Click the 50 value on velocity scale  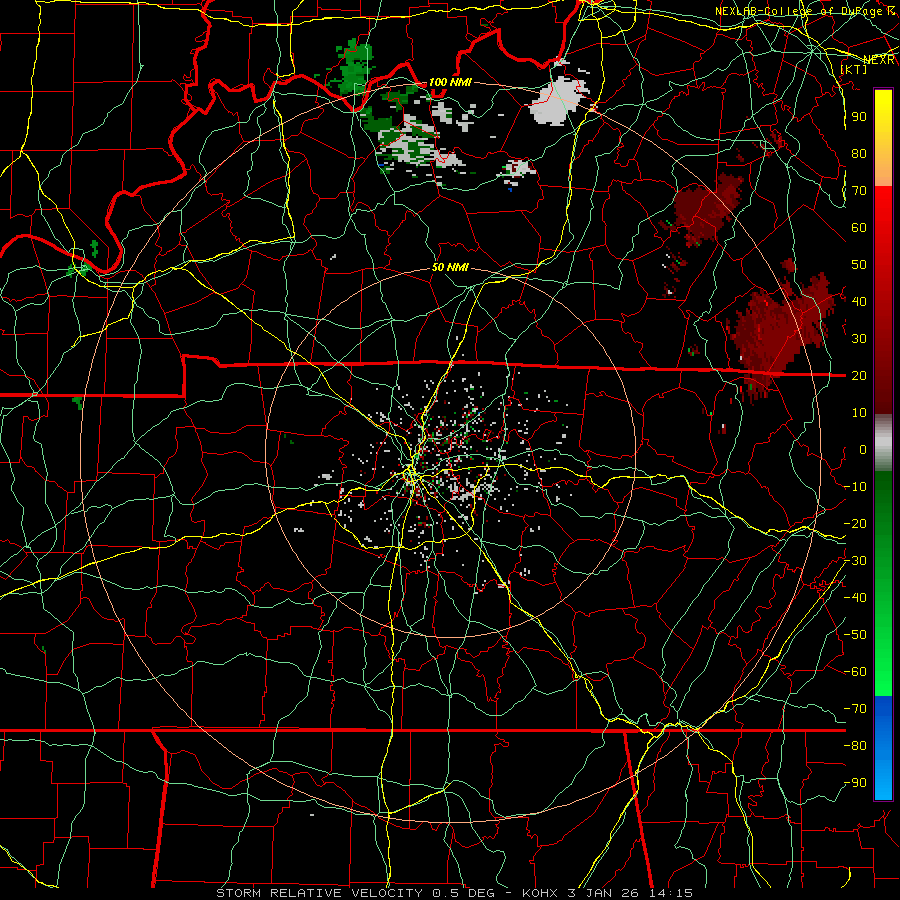coord(859,265)
